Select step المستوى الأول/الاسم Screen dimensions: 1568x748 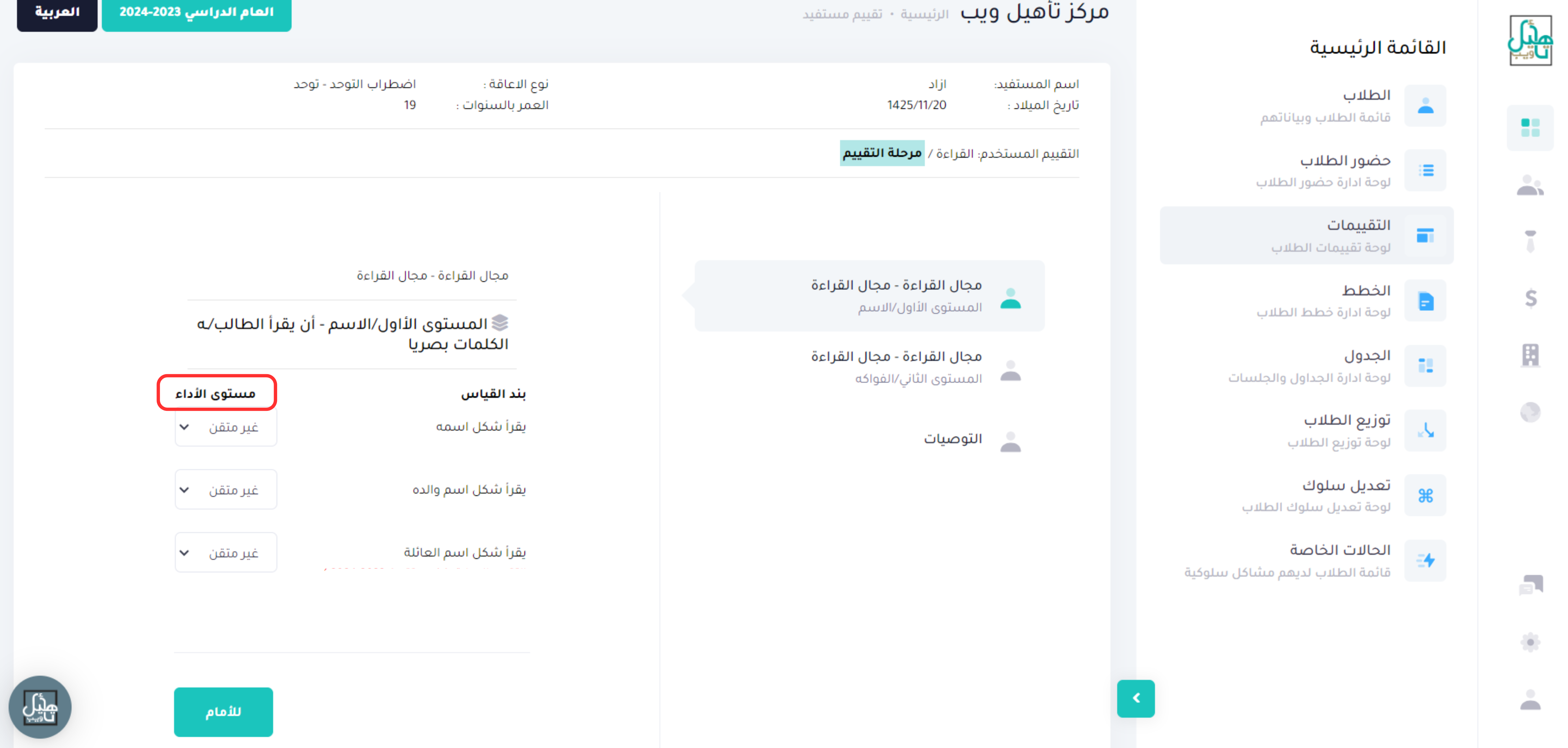tap(870, 296)
